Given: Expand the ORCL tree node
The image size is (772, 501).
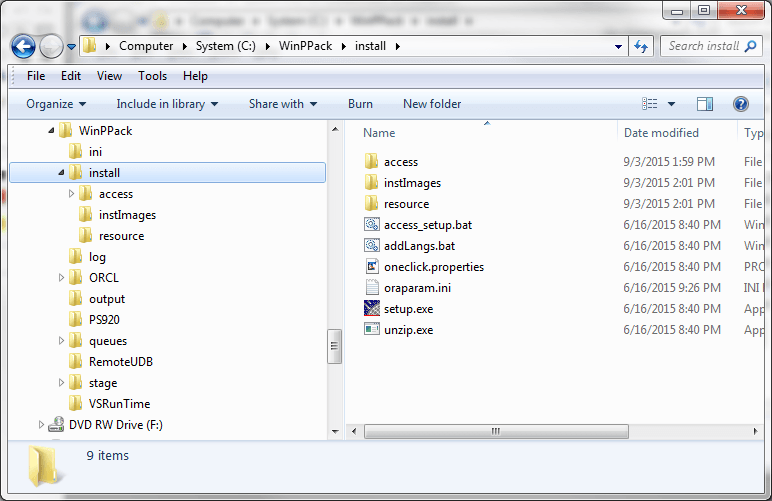Looking at the screenshot, I should [x=61, y=278].
